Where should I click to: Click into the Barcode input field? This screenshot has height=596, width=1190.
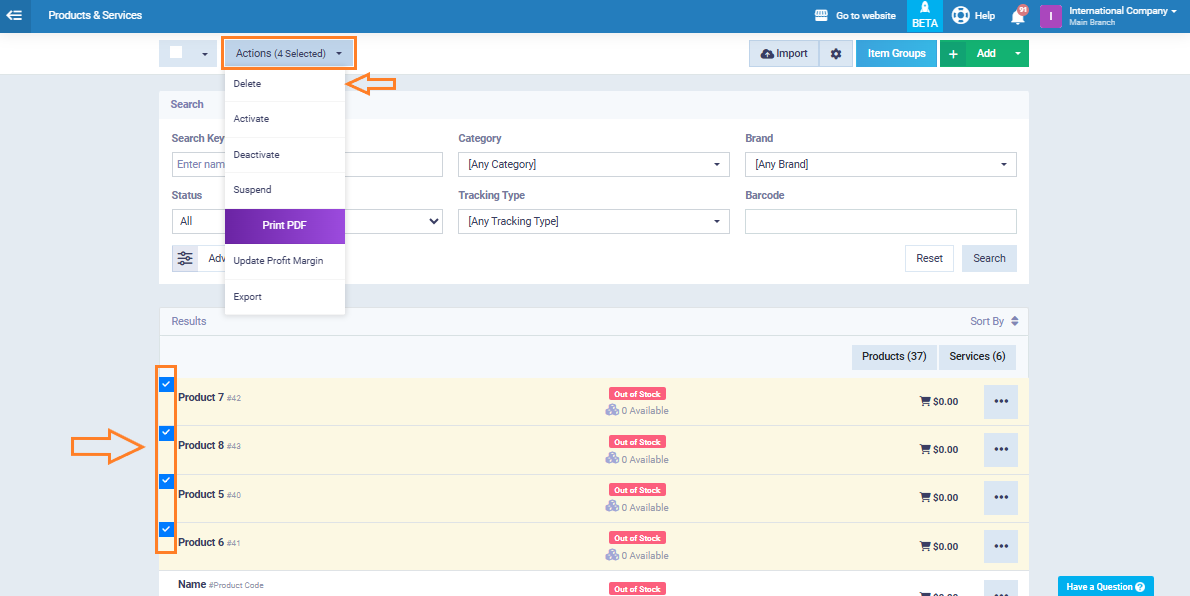click(880, 221)
